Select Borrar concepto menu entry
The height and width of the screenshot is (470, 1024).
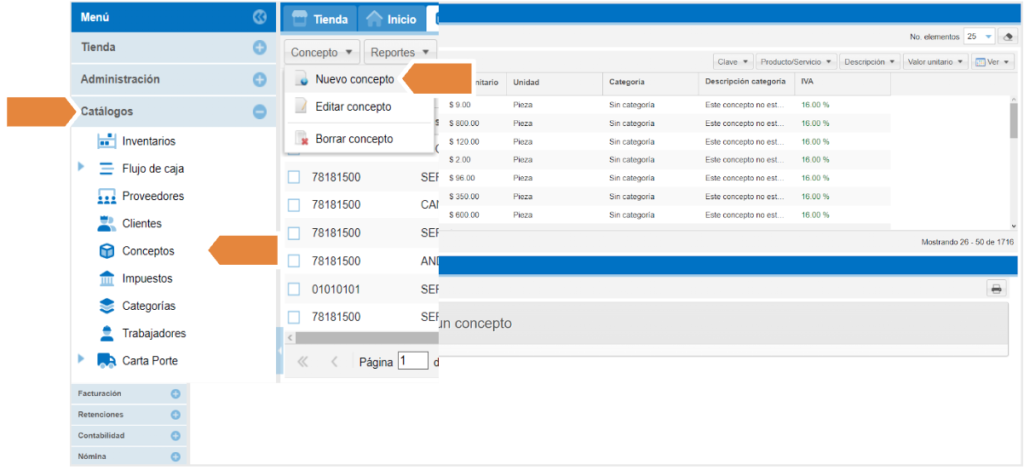(x=354, y=139)
